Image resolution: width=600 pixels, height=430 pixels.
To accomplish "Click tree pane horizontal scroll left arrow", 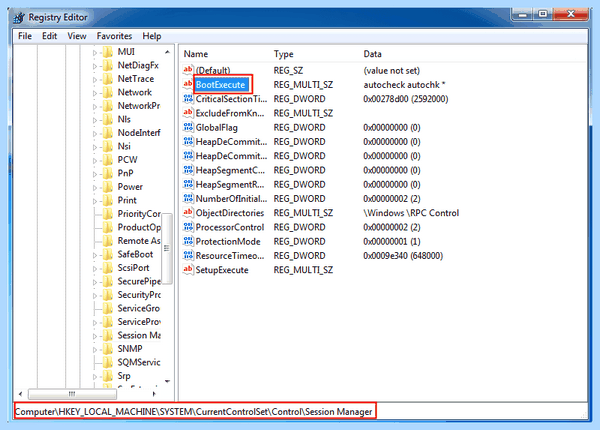I will 20,394.
